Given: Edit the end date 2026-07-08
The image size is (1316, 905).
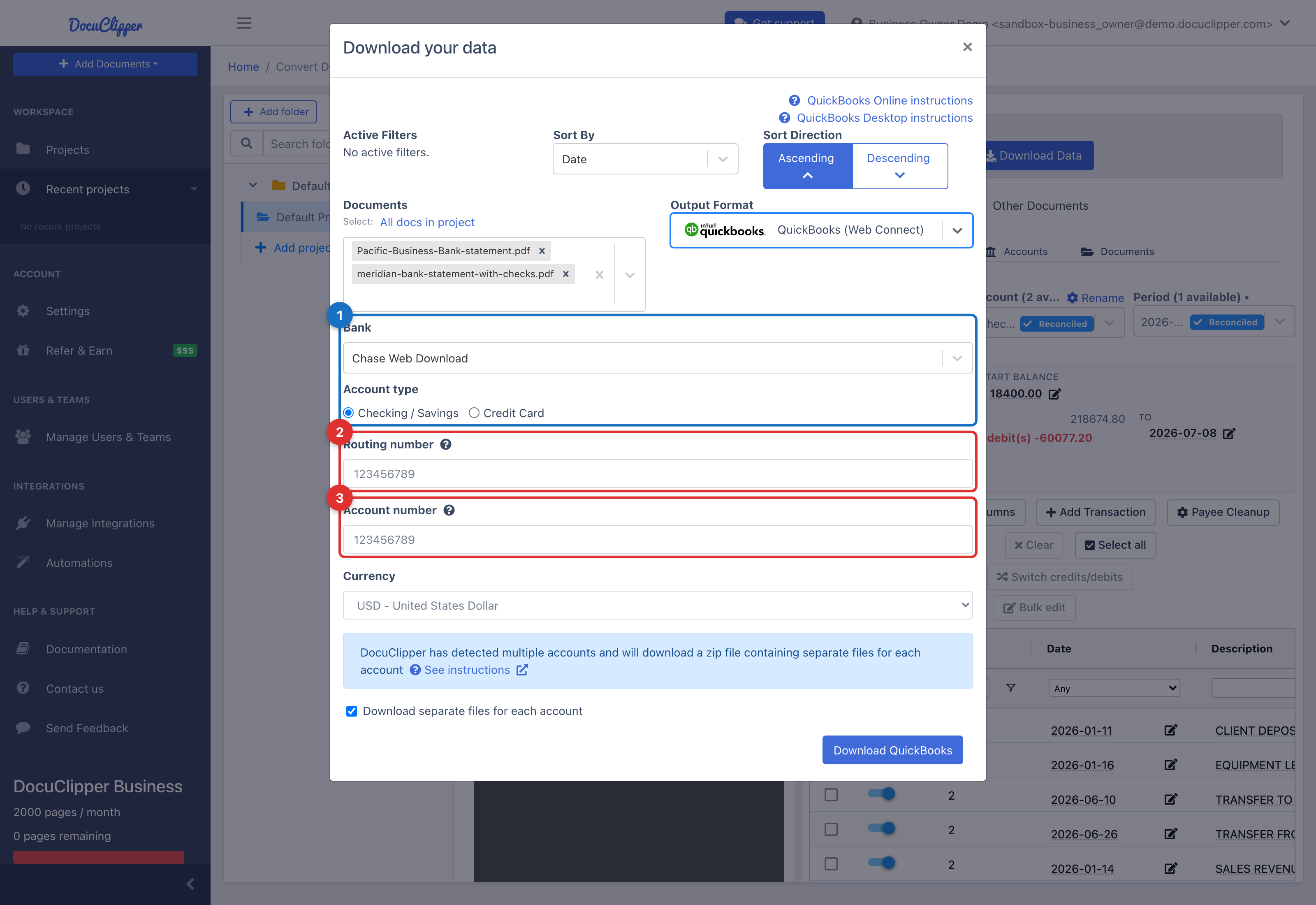Looking at the screenshot, I should [1229, 433].
